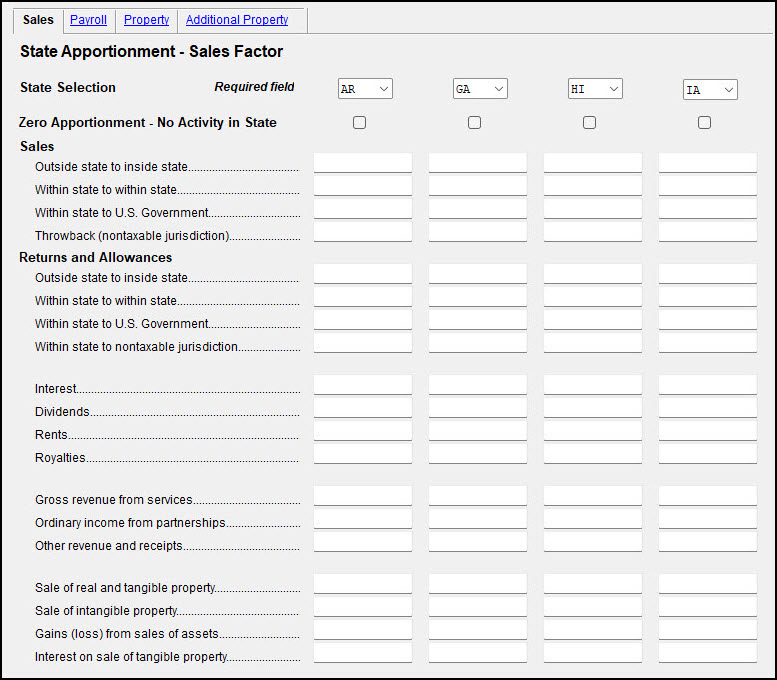Check Zero Apportionment for IA column
This screenshot has width=777, height=680.
point(704,122)
